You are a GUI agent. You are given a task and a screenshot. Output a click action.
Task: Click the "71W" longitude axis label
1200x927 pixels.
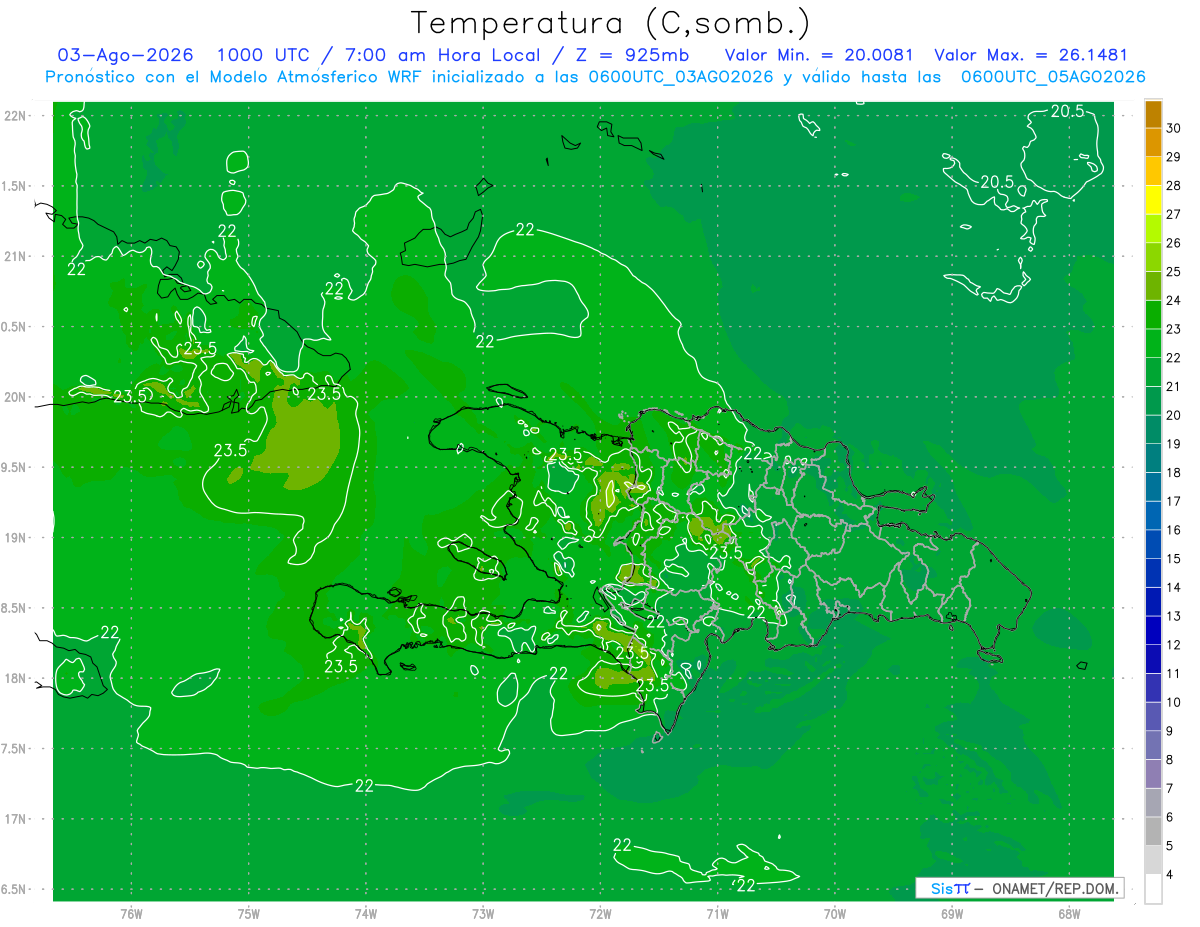pyautogui.click(x=717, y=914)
